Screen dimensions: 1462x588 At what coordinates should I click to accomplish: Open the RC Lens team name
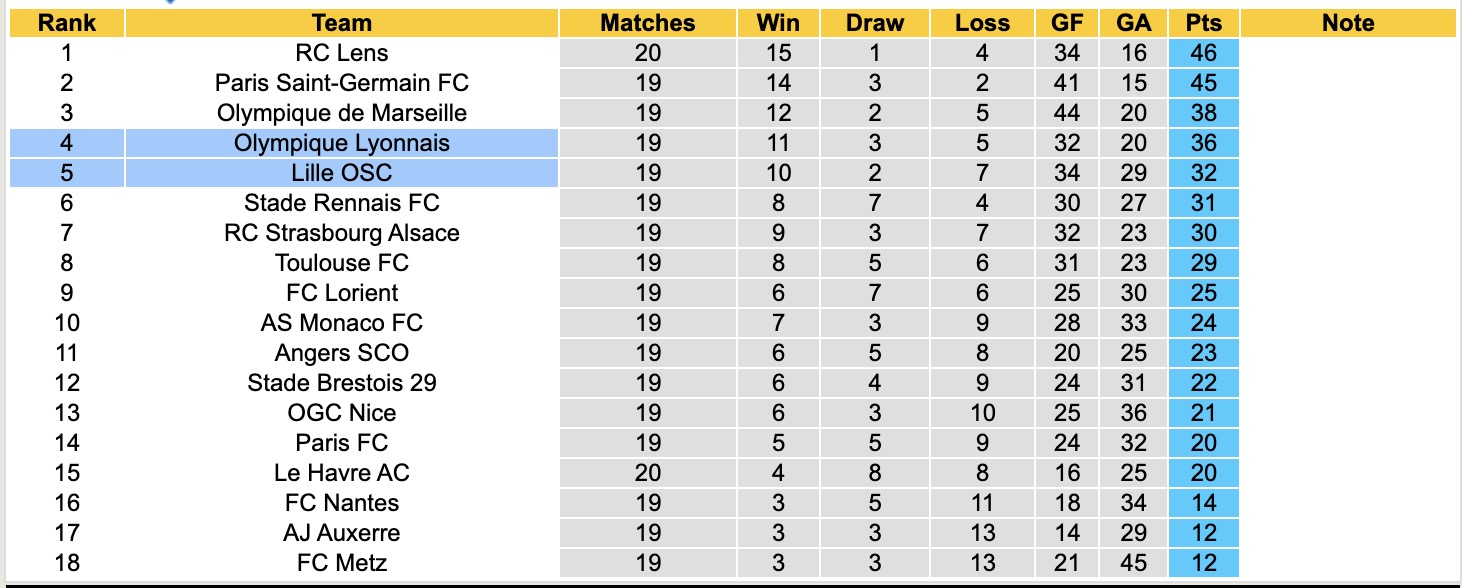click(342, 53)
